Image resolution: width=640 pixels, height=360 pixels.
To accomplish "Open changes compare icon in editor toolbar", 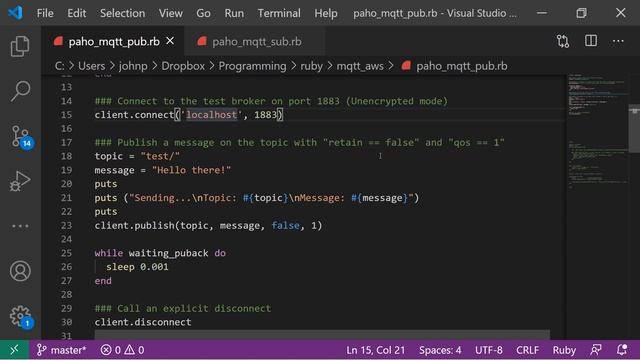I will click(x=563, y=41).
